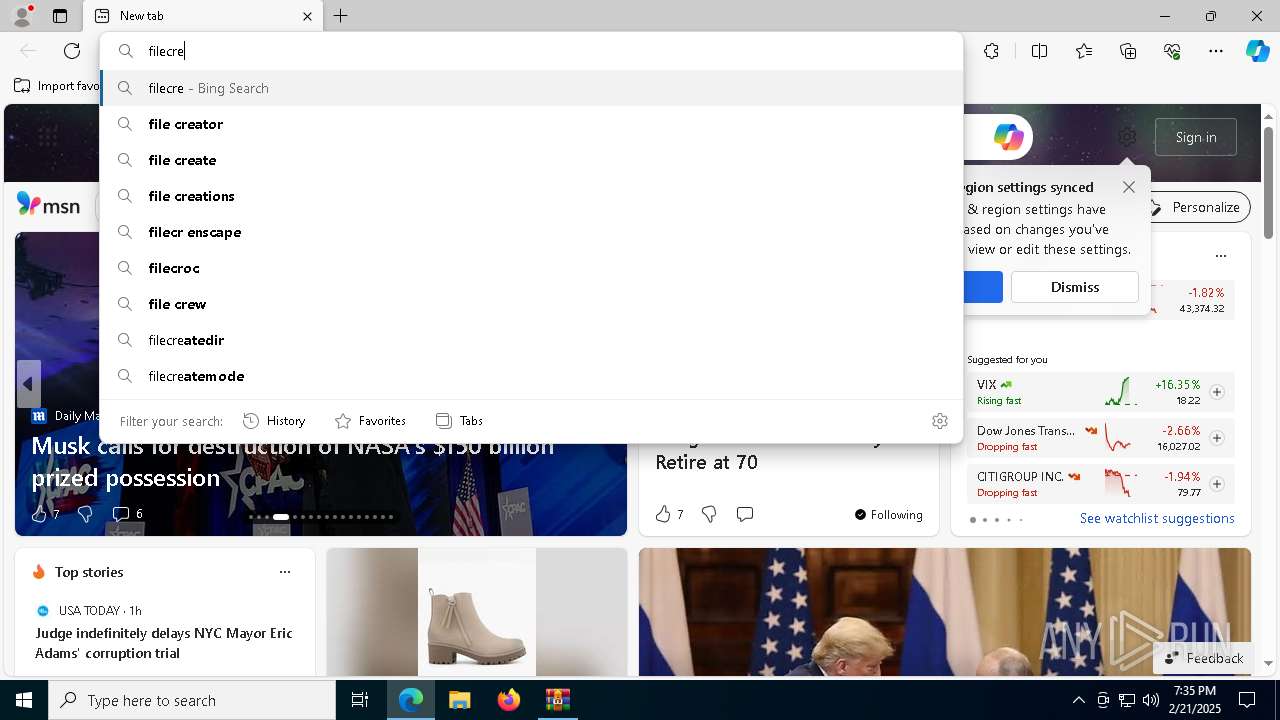Screen dimensions: 1280x720
Task: Open Browser essentials heart icon
Action: [1172, 51]
